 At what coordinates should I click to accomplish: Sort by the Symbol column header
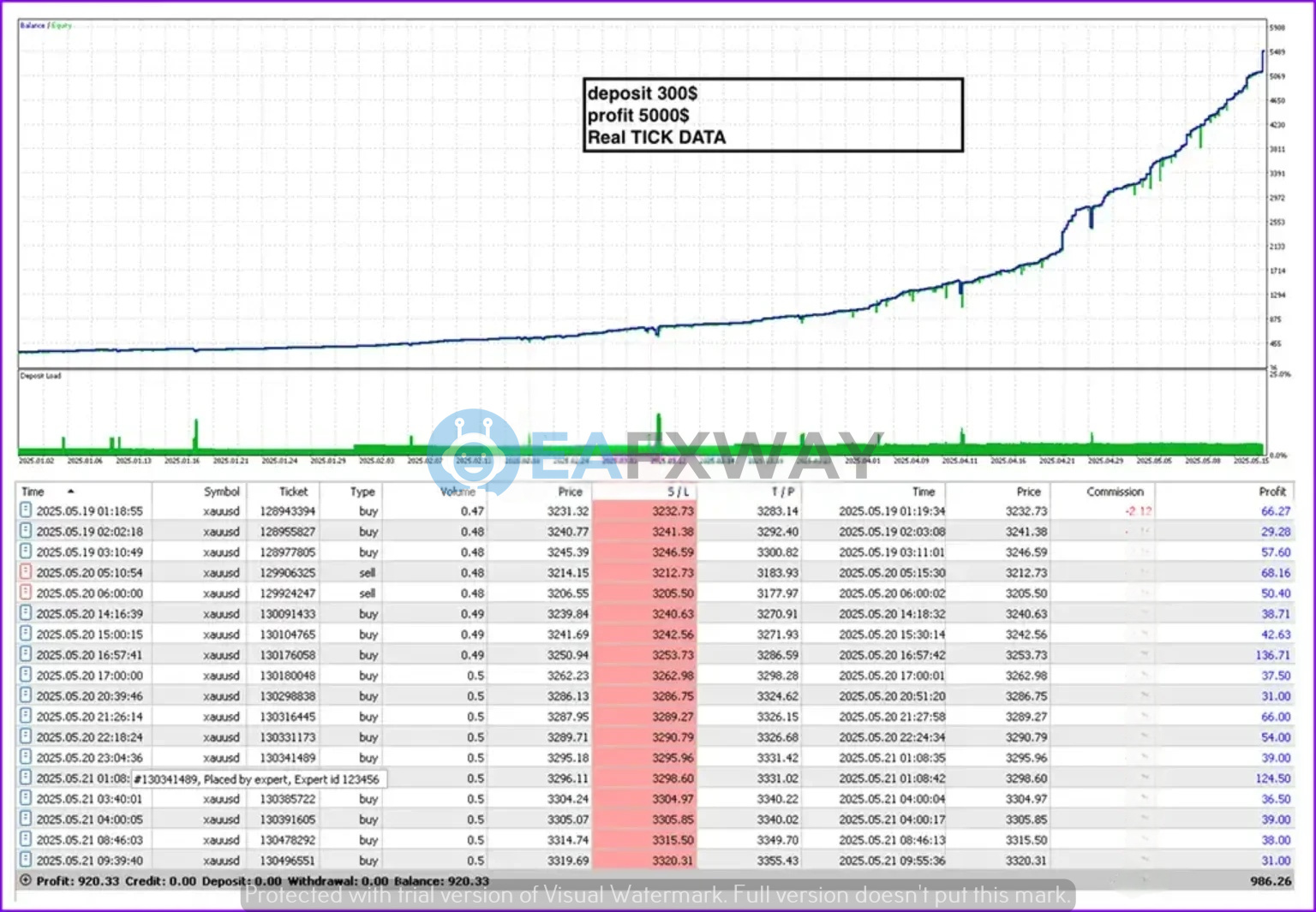pos(221,492)
